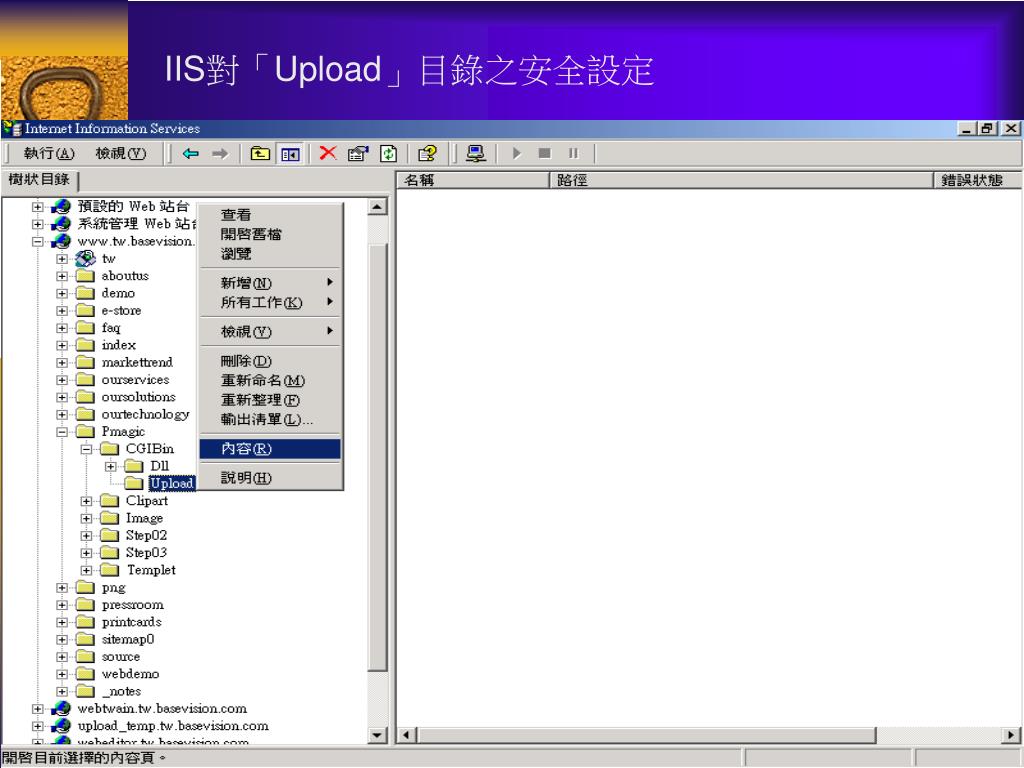Viewport: 1024px width, 768px height.
Task: Click the tw virtual directory icon
Action: point(86,259)
